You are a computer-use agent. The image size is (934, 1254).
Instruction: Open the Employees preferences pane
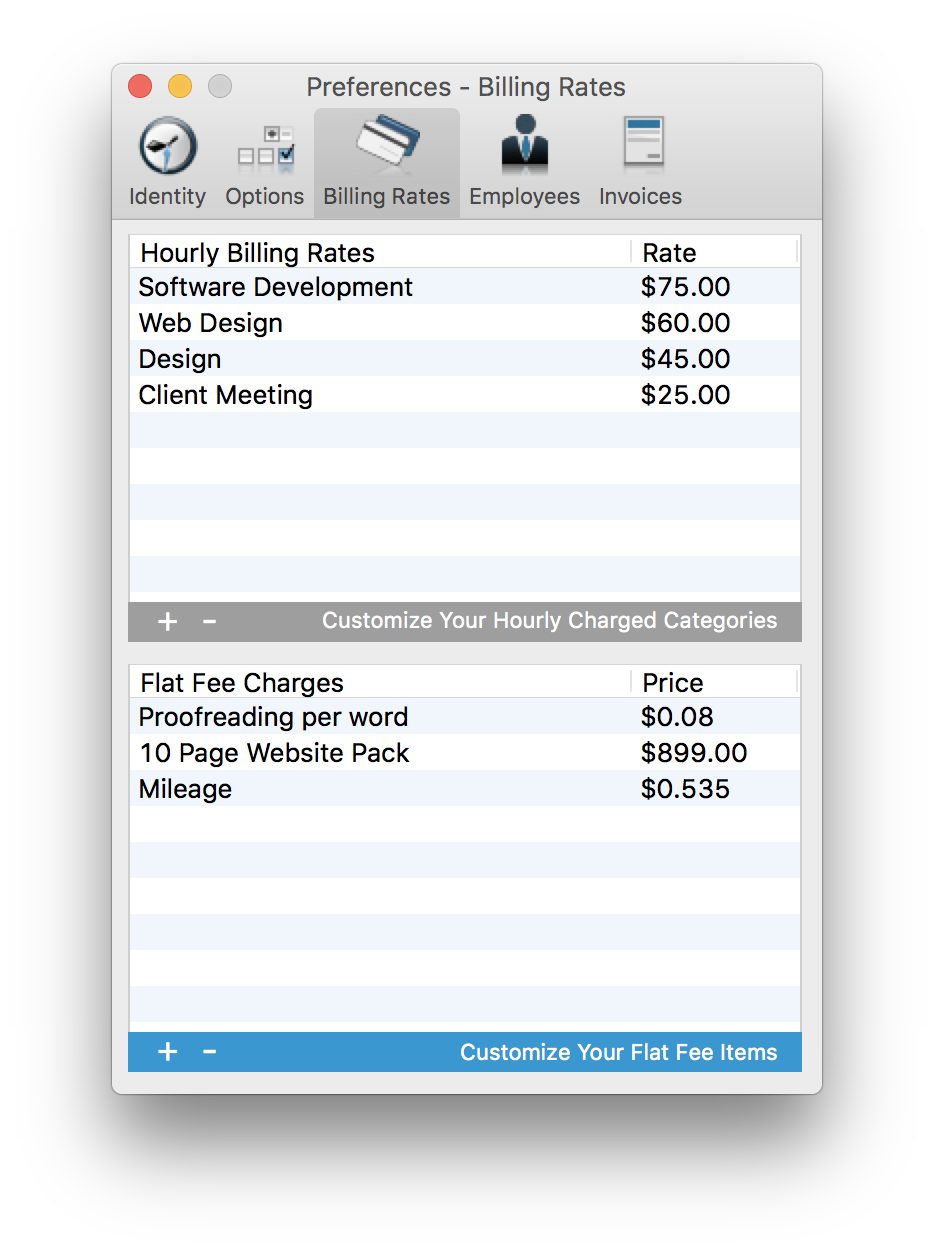click(x=524, y=160)
